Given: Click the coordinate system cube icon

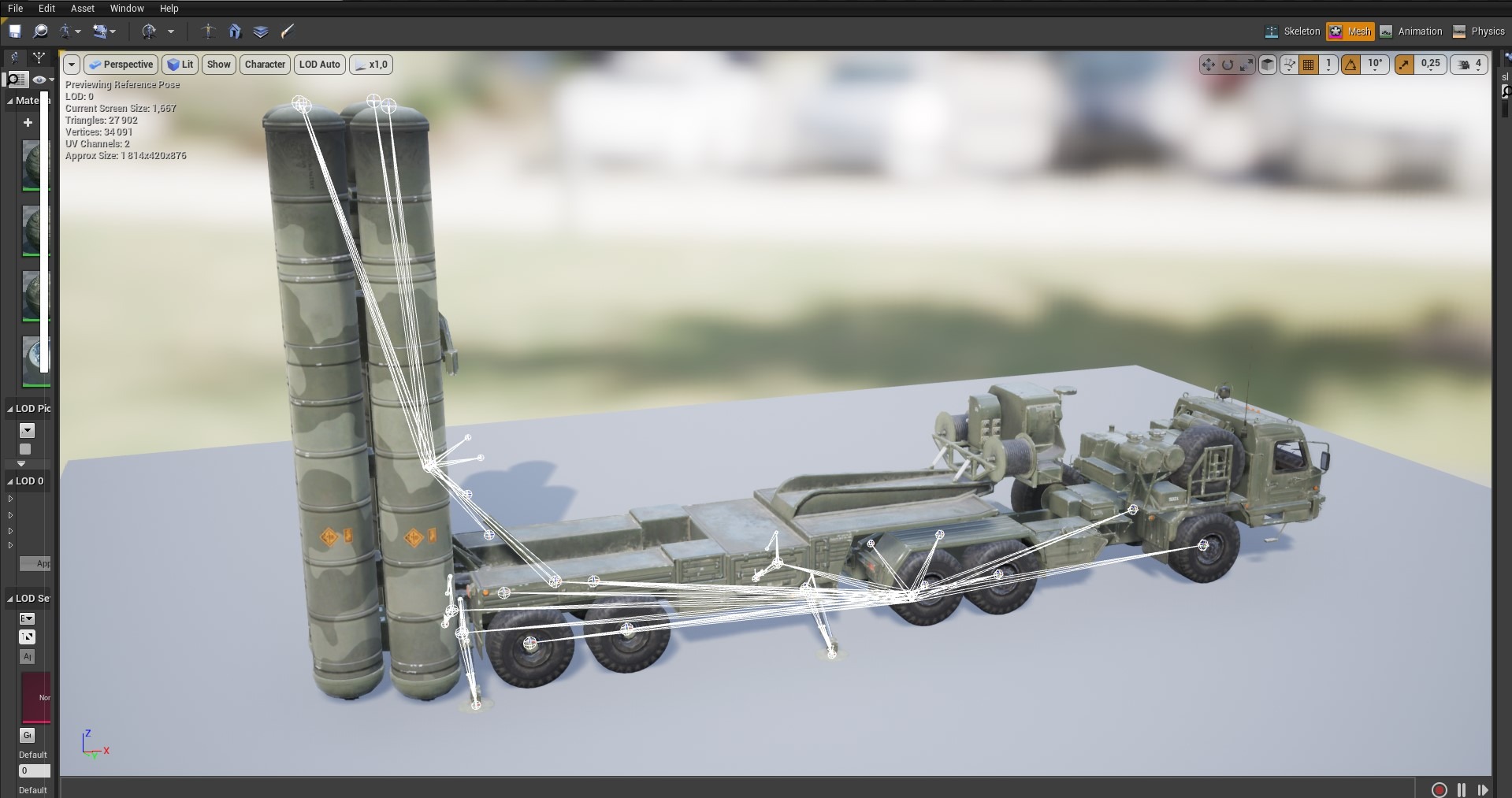Looking at the screenshot, I should pos(1267,65).
